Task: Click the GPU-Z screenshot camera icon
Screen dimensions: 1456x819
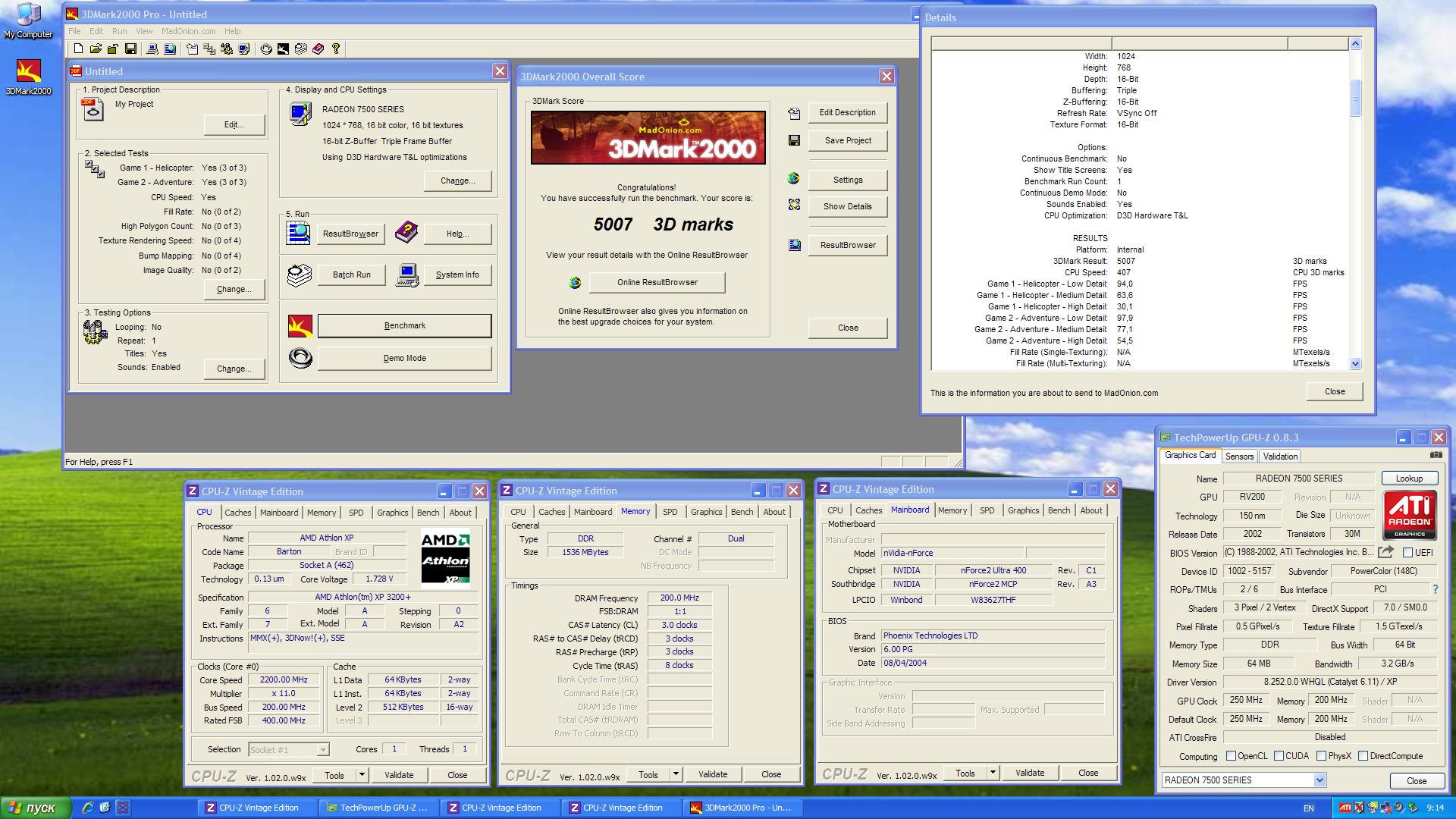Action: (x=1436, y=455)
